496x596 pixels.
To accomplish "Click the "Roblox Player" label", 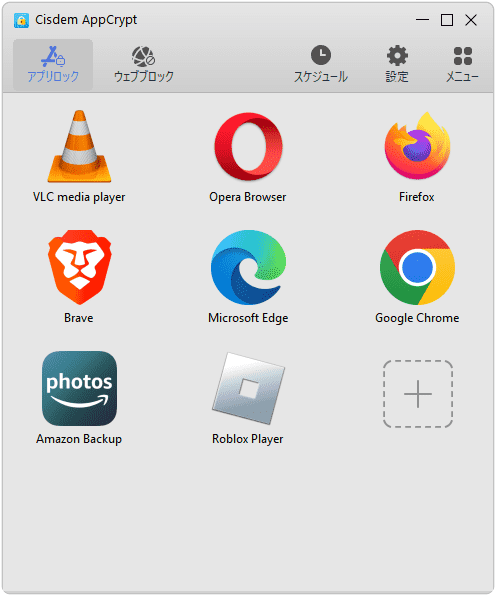I will pyautogui.click(x=248, y=439).
